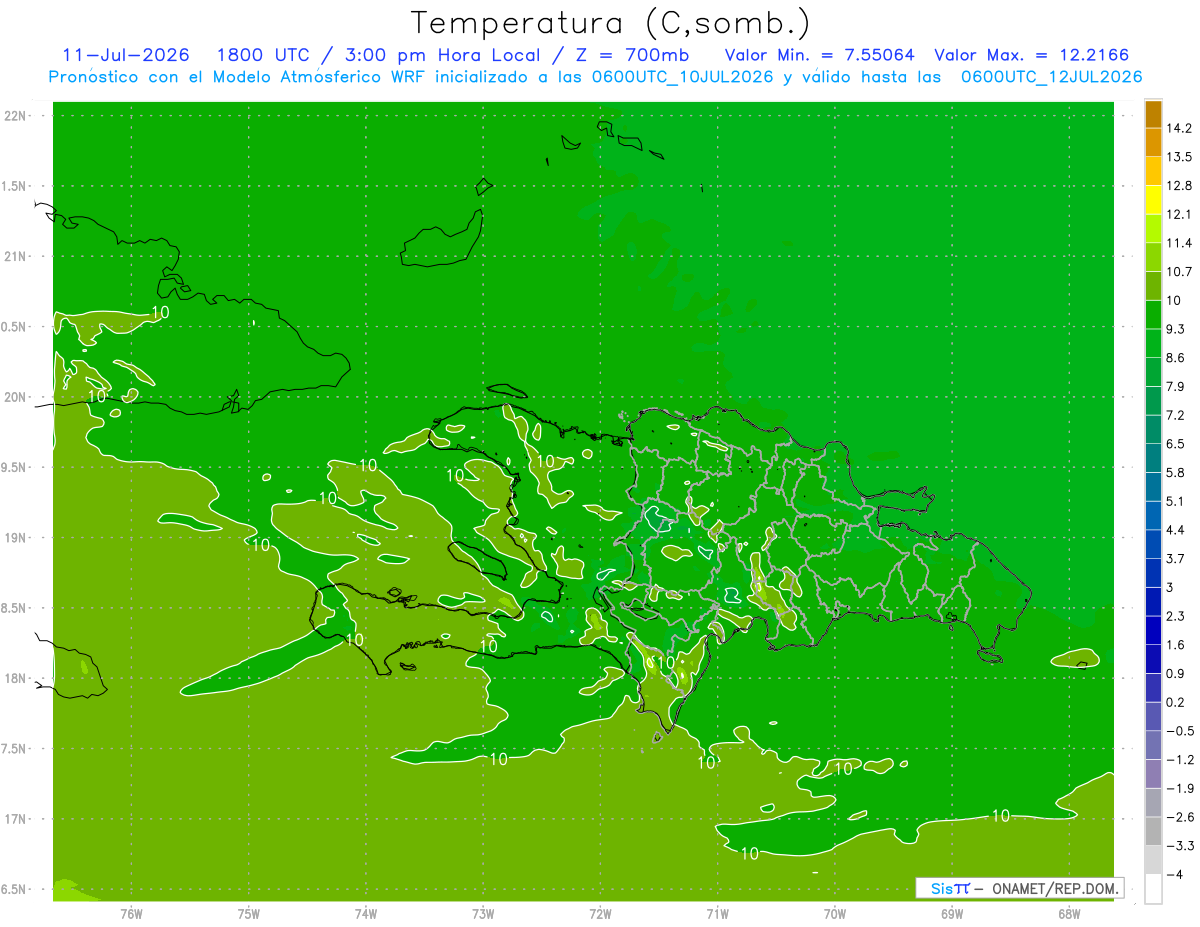The image size is (1200, 927).
Task: Click the "3.7" value on the color scale
Action: (x=1175, y=559)
